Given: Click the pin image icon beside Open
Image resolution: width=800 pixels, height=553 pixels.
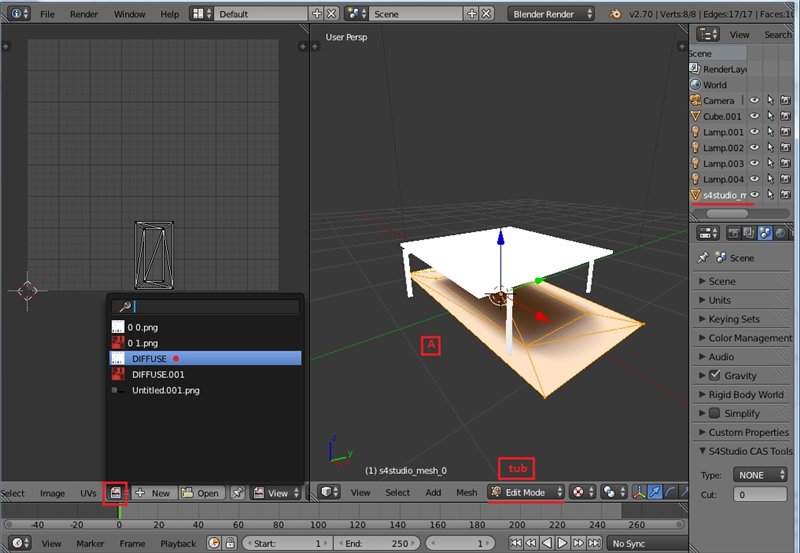Looking at the screenshot, I should [x=238, y=493].
